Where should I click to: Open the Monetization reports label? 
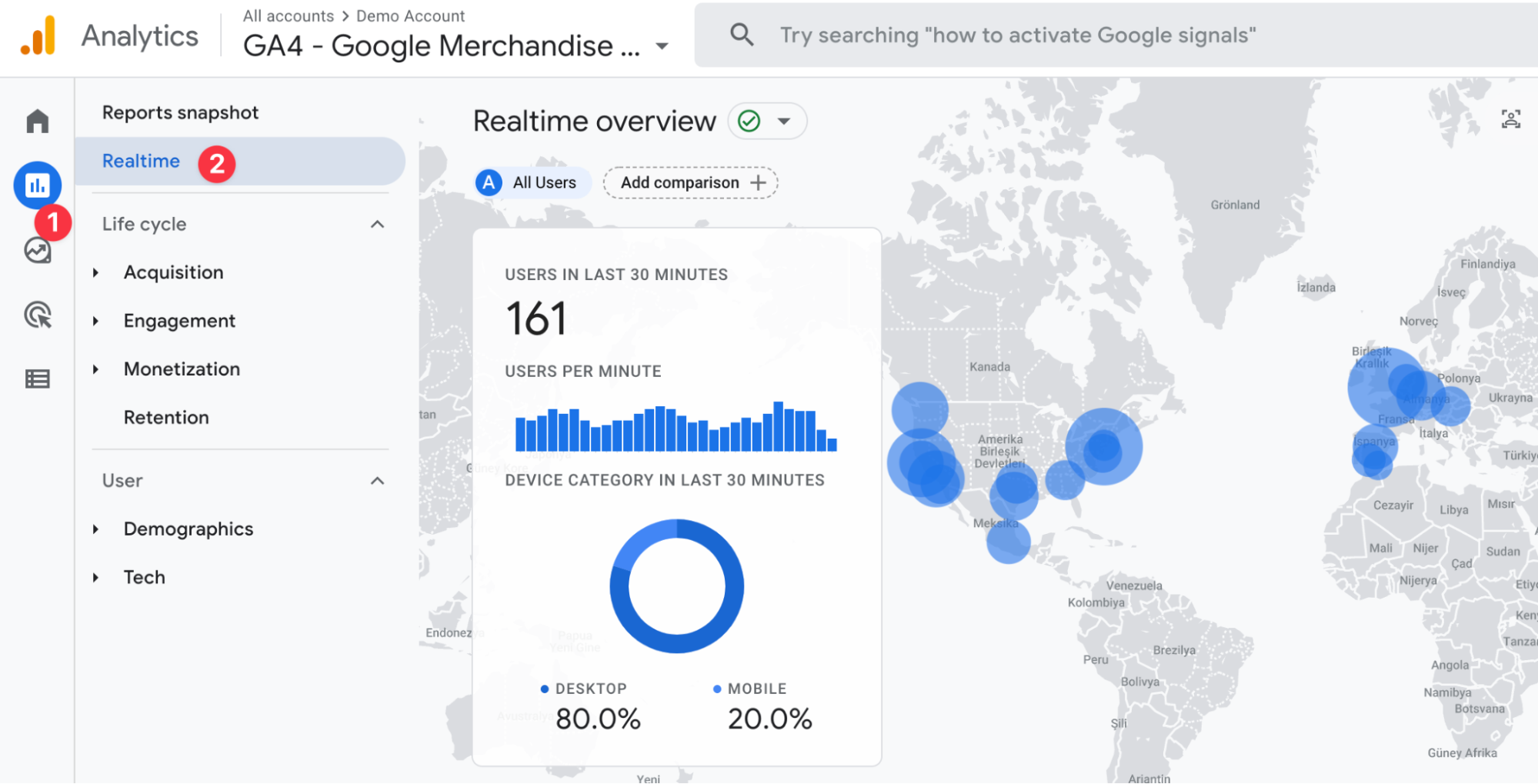(x=182, y=369)
